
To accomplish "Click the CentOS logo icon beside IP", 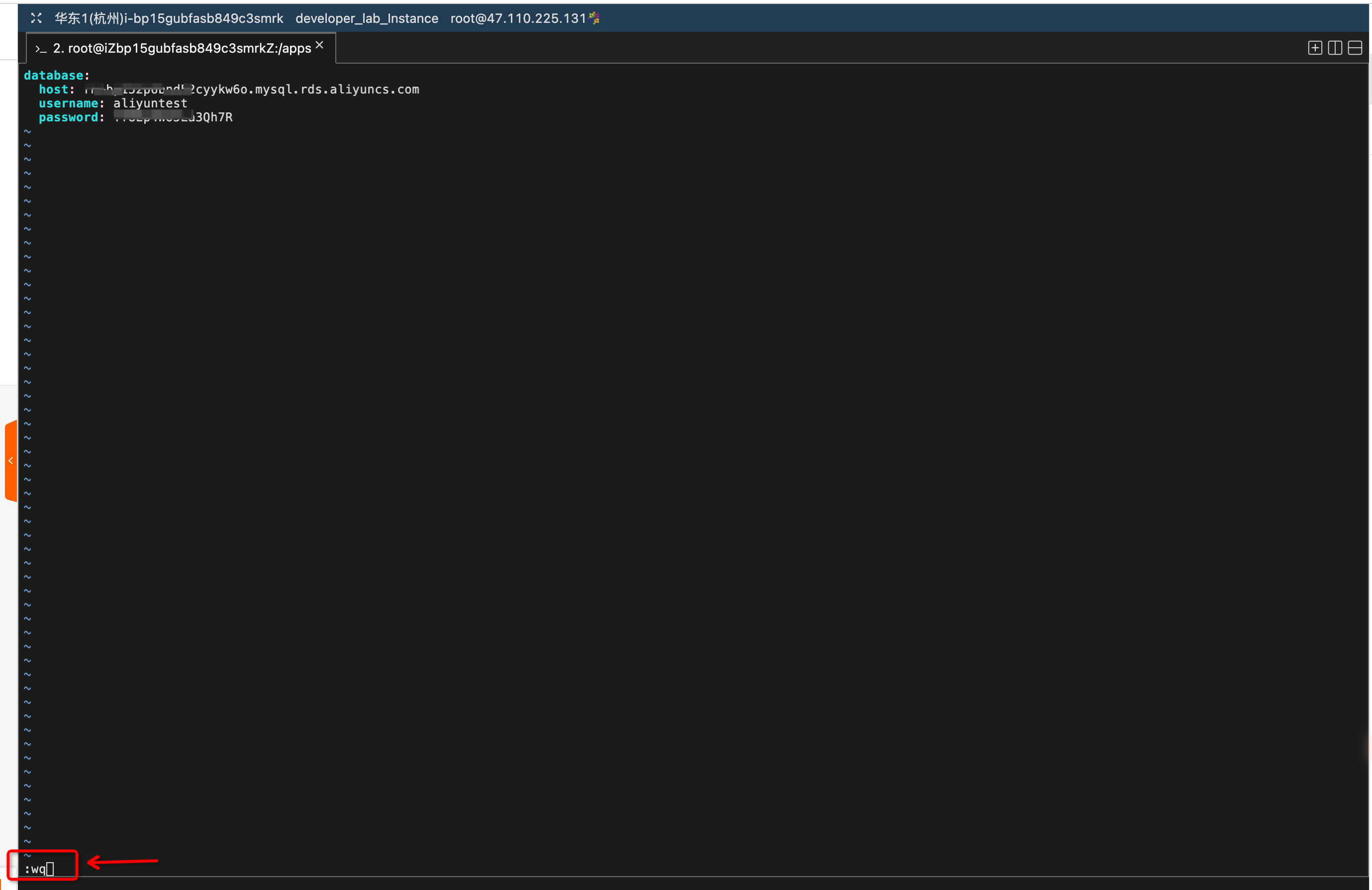I will (x=594, y=18).
